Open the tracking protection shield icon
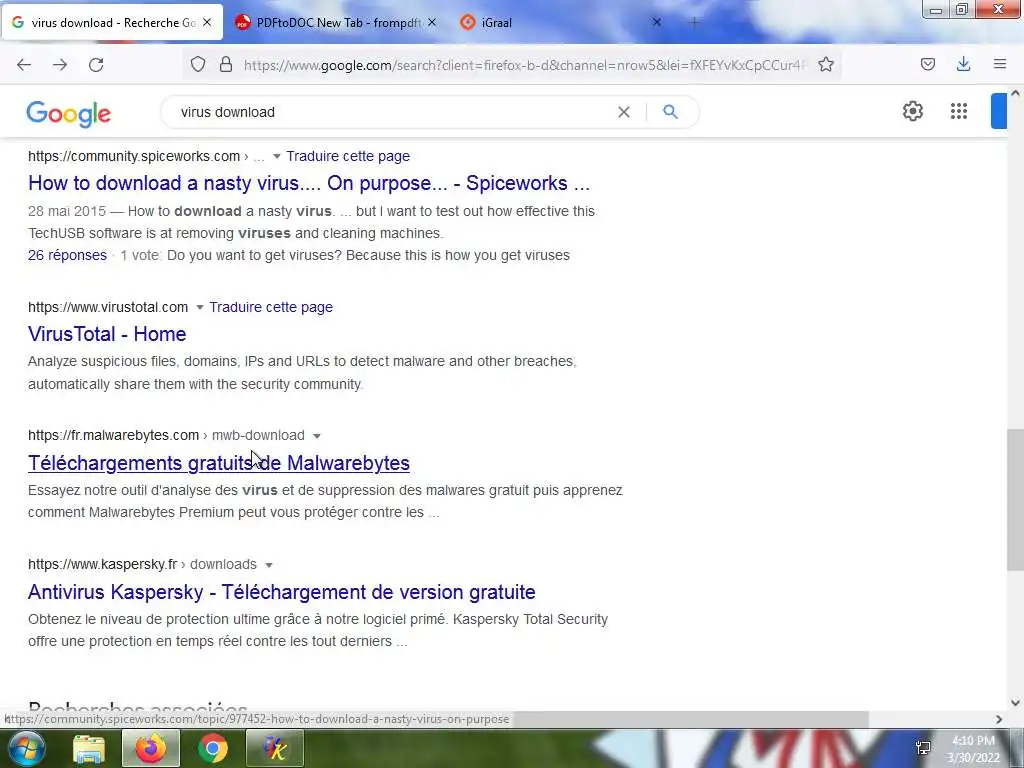1024x768 pixels. (x=198, y=64)
